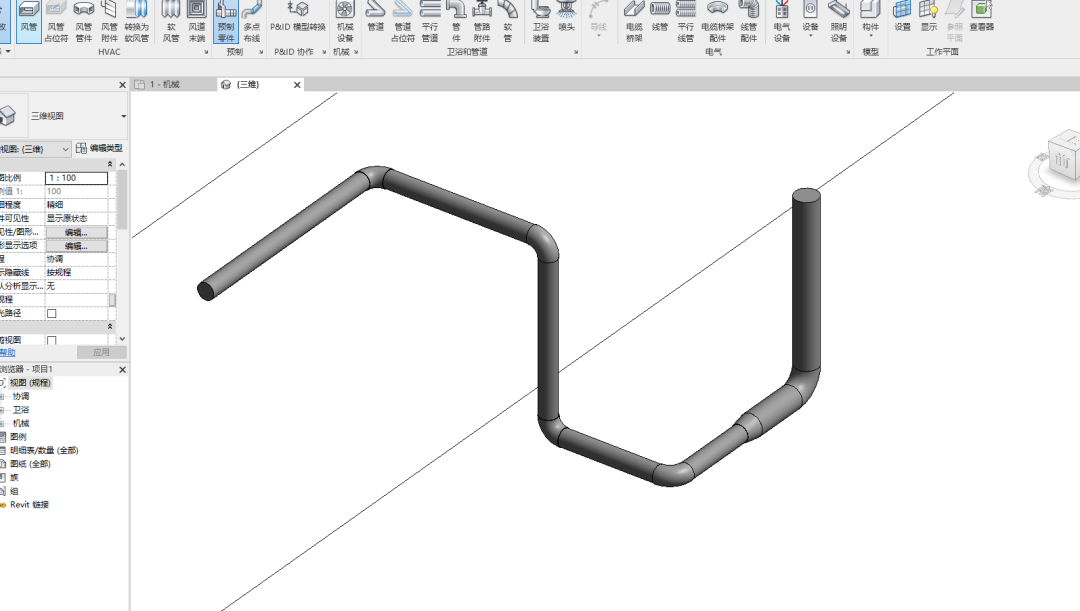Open the 查看器 work plane viewer
This screenshot has width=1080, height=611.
pos(982,17)
